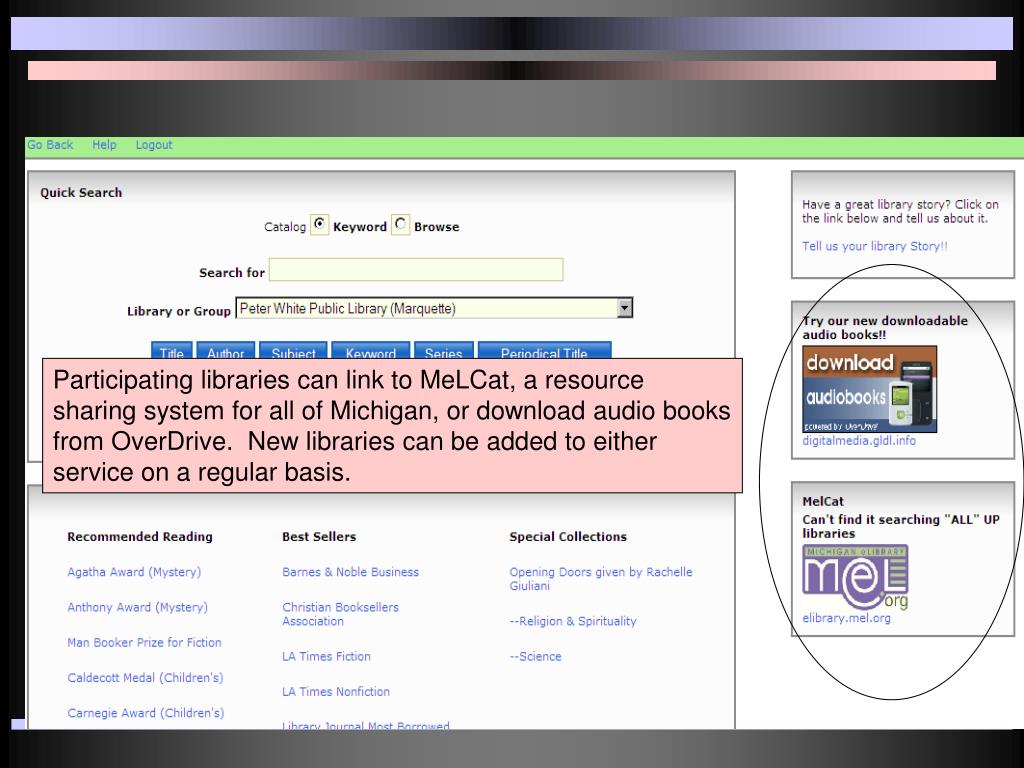Open Christian Booksellers Association list

(340, 615)
